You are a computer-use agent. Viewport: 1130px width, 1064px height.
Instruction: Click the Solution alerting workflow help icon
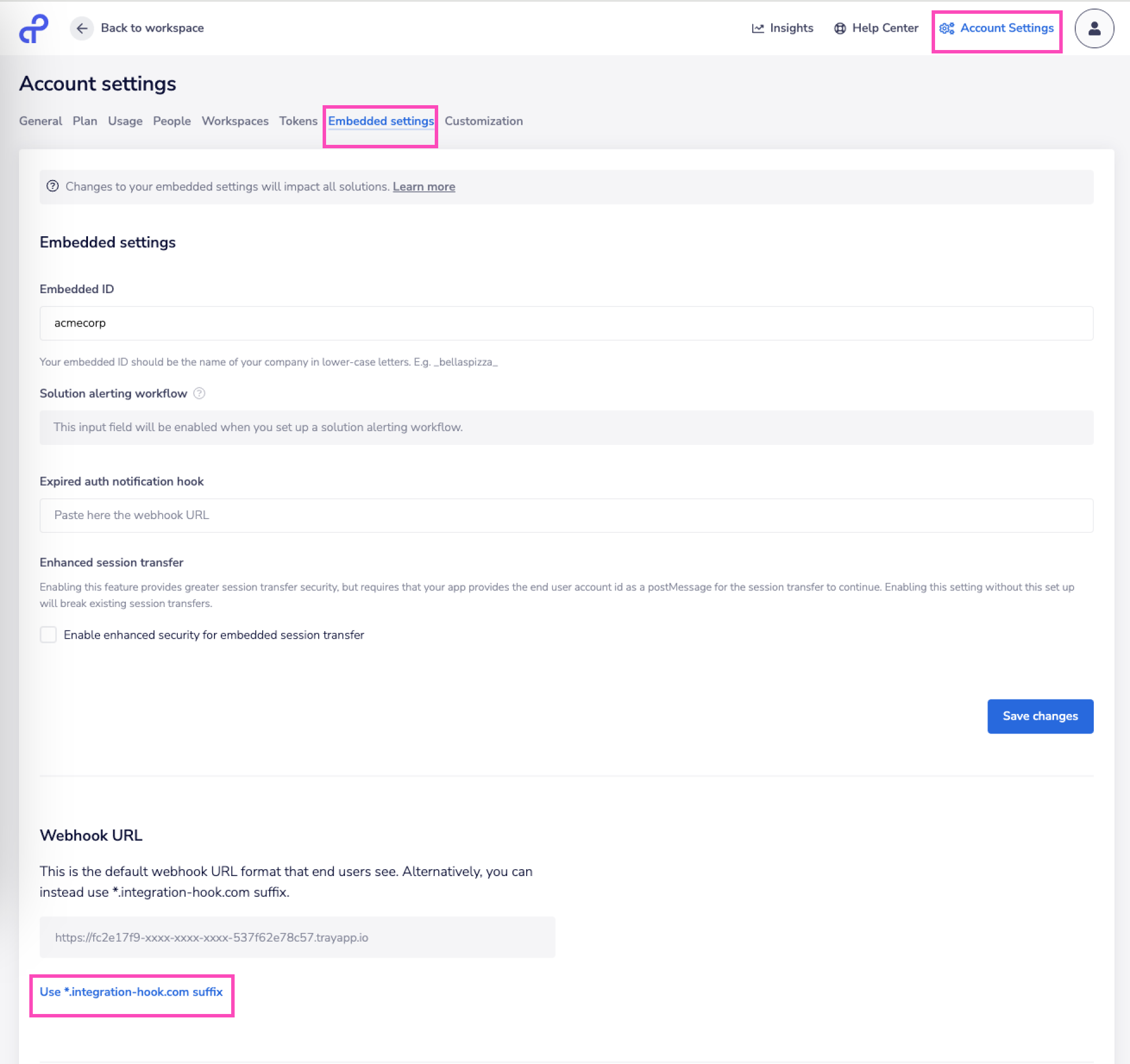(x=199, y=393)
